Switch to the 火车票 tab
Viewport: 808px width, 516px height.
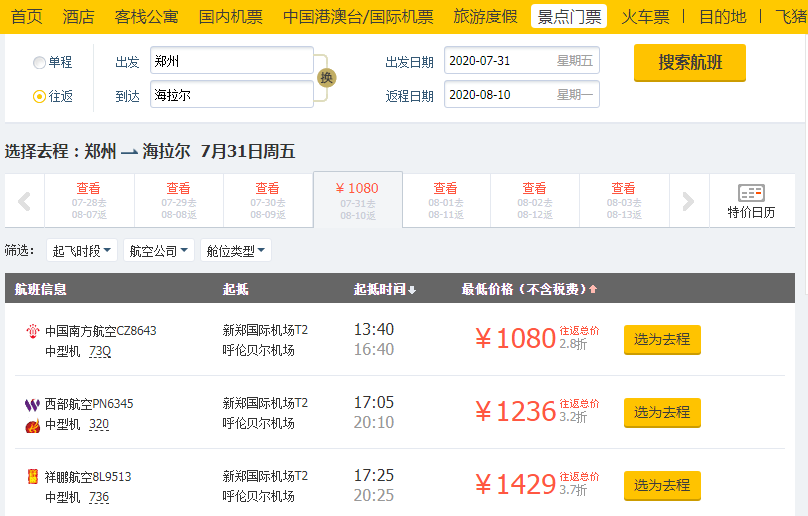point(645,16)
